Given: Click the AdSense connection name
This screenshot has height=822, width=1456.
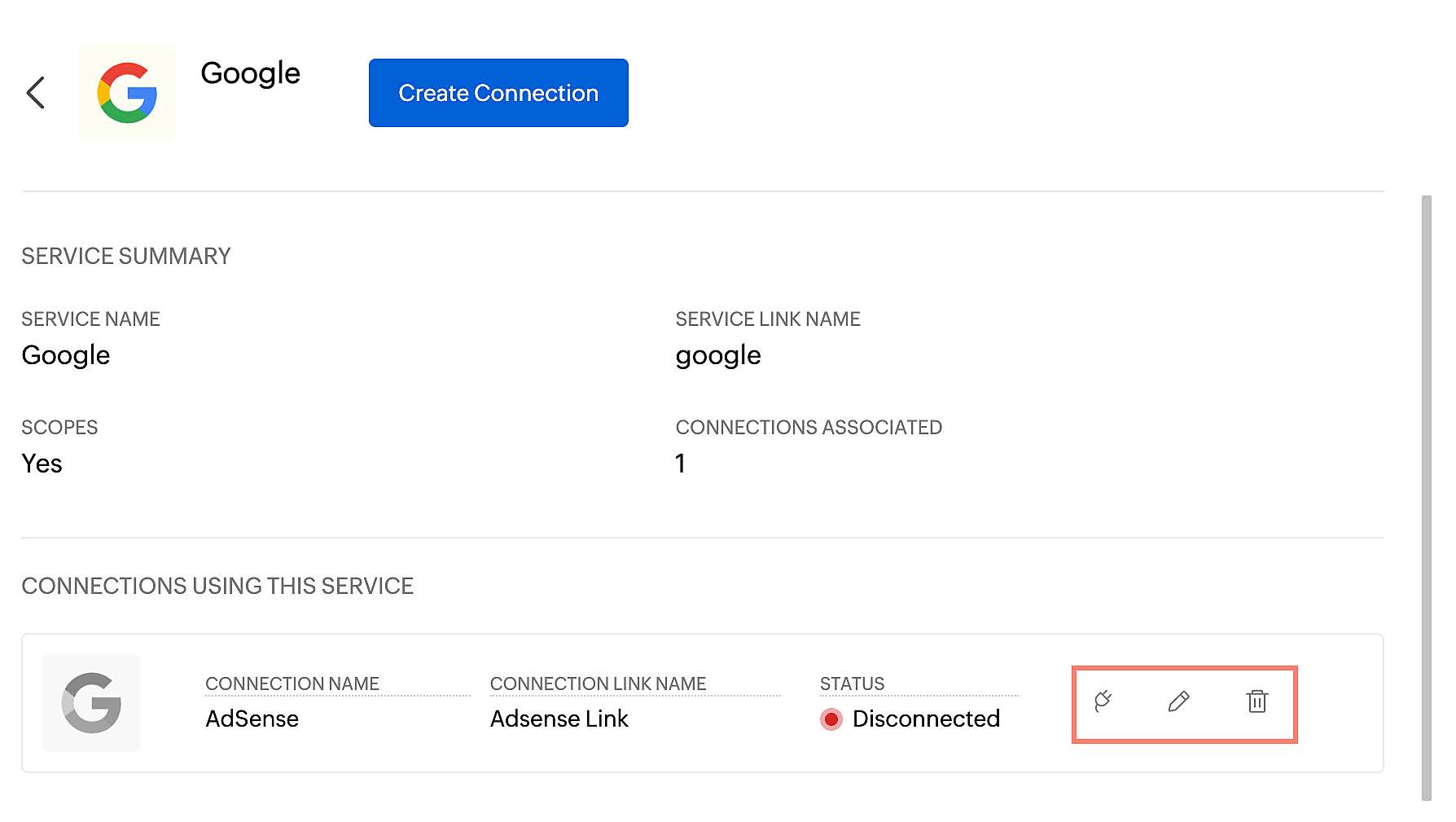Looking at the screenshot, I should pyautogui.click(x=252, y=719).
